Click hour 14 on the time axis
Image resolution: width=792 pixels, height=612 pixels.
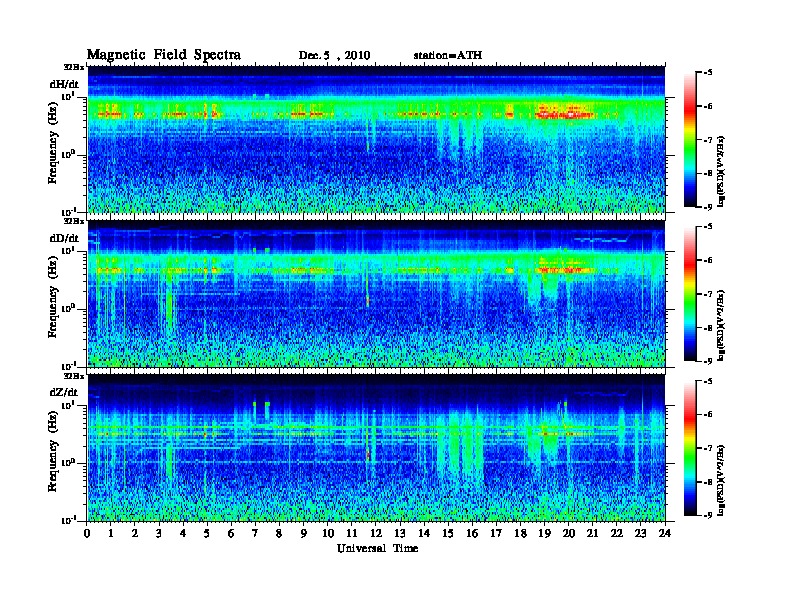pyautogui.click(x=424, y=533)
